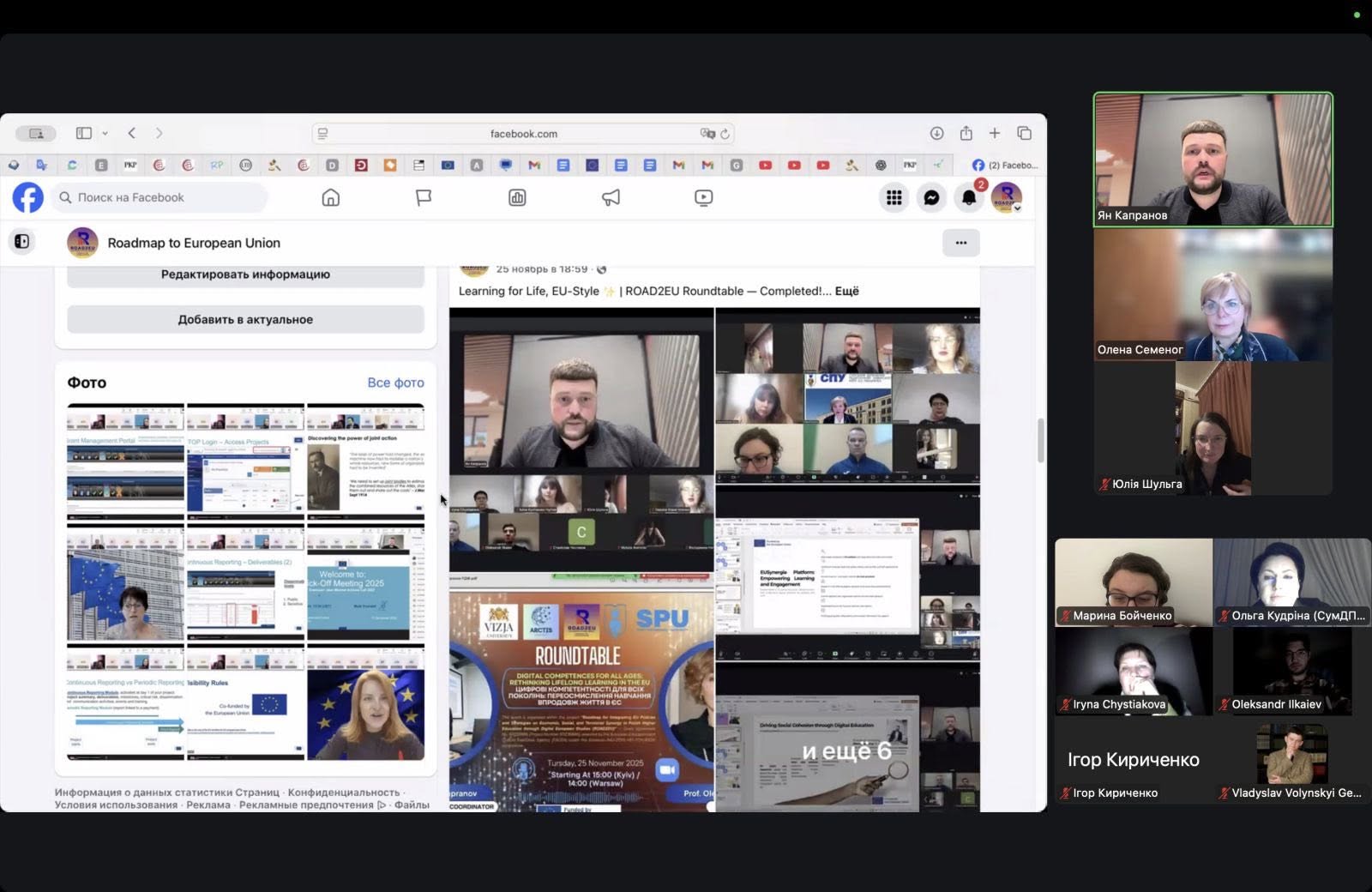The width and height of the screenshot is (1372, 892).
Task: Go to Facebook Home icon
Action: tap(331, 198)
